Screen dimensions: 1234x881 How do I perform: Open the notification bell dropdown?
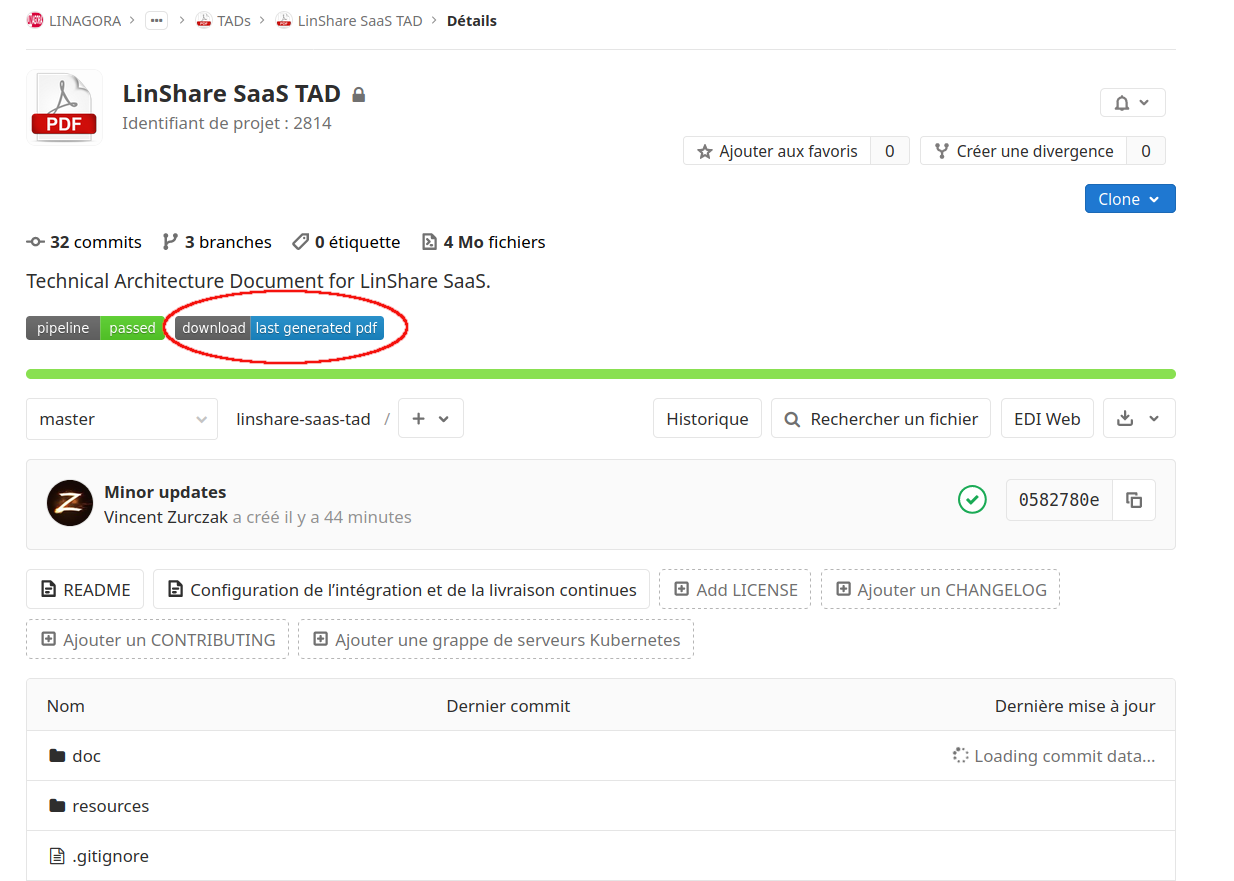1132,103
